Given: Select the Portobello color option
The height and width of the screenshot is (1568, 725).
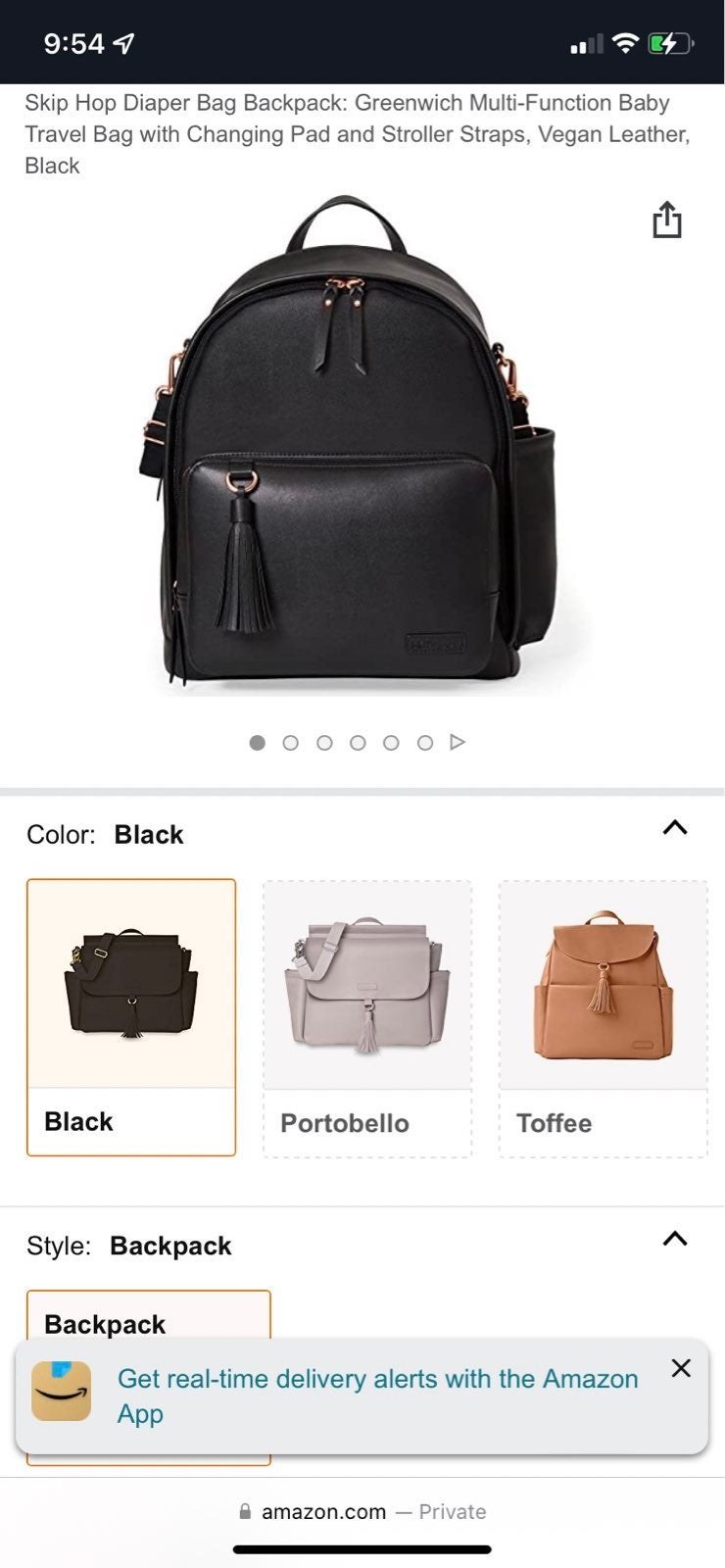Looking at the screenshot, I should 367,1018.
